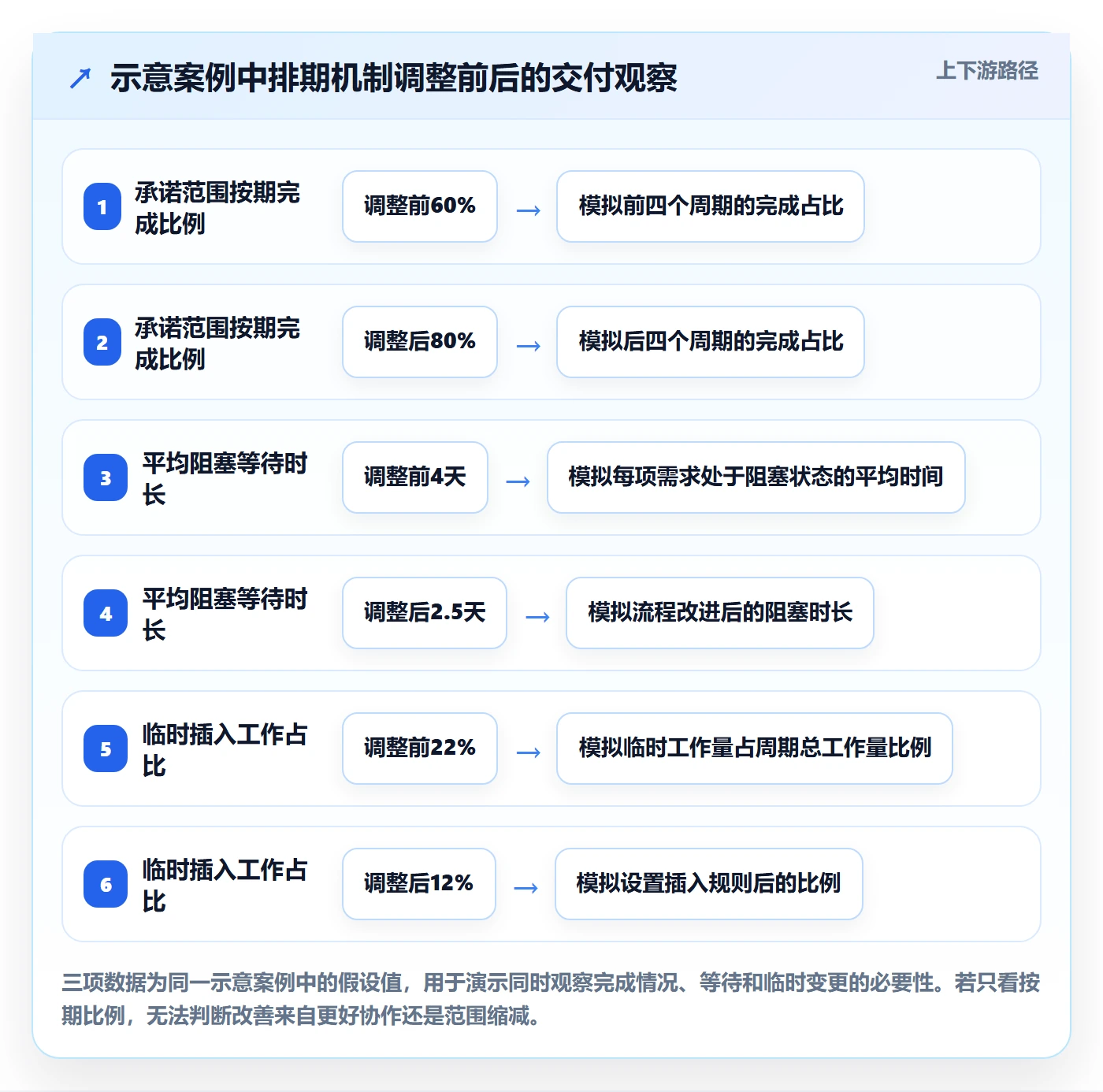Click the 上下游路径 label in the header
1103x1092 pixels.
pos(986,71)
